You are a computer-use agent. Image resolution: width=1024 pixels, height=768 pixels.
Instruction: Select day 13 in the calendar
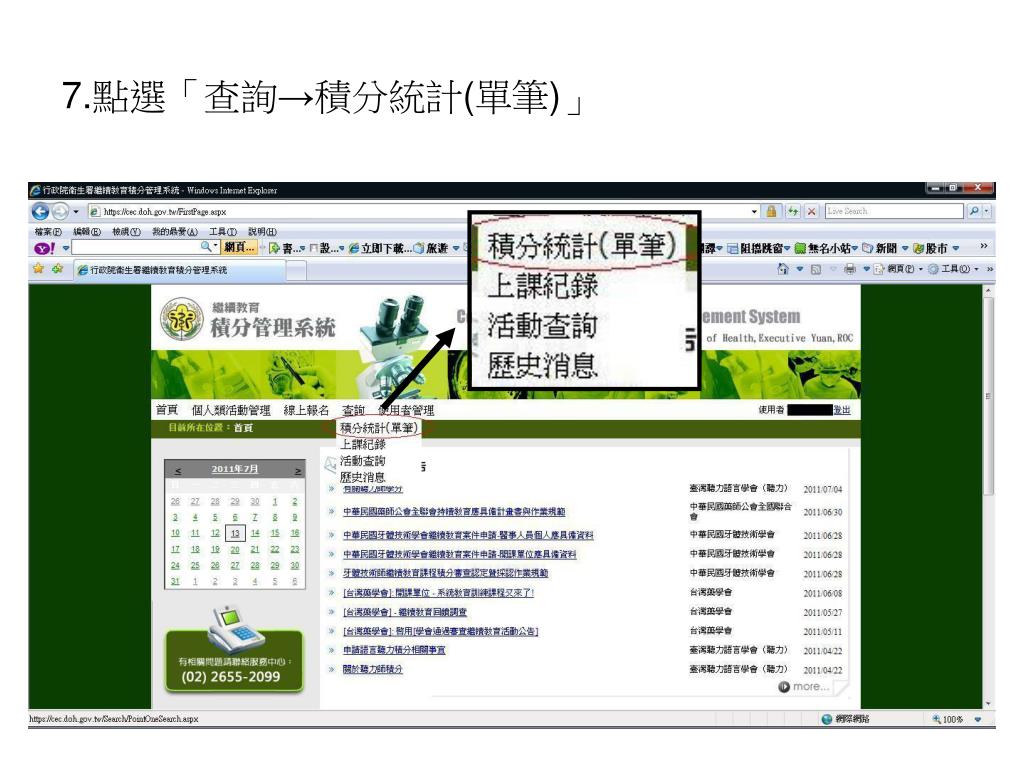tap(235, 533)
